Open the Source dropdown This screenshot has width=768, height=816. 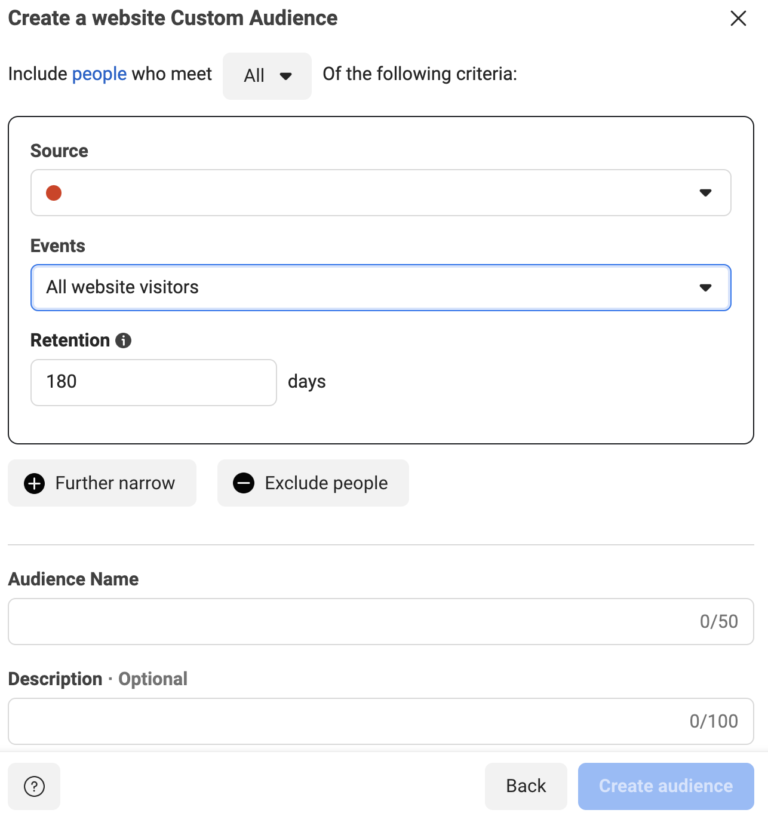(x=380, y=192)
